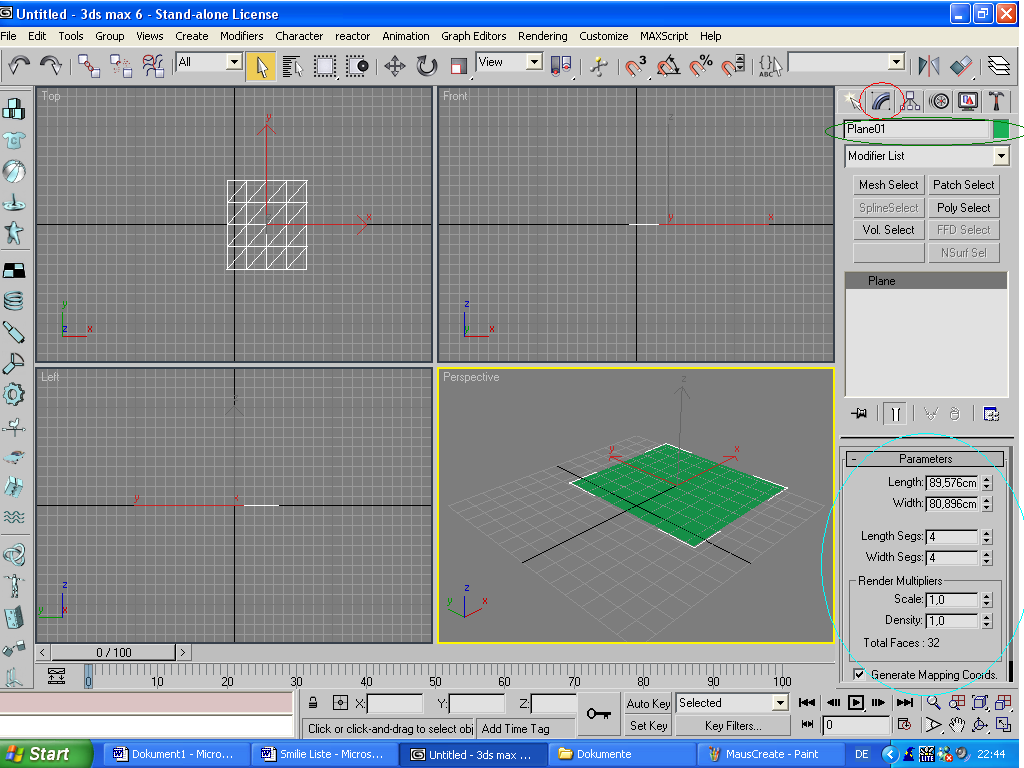Open the selection filter 'All' dropdown
Screen dimensions: 1024x768
tap(209, 62)
